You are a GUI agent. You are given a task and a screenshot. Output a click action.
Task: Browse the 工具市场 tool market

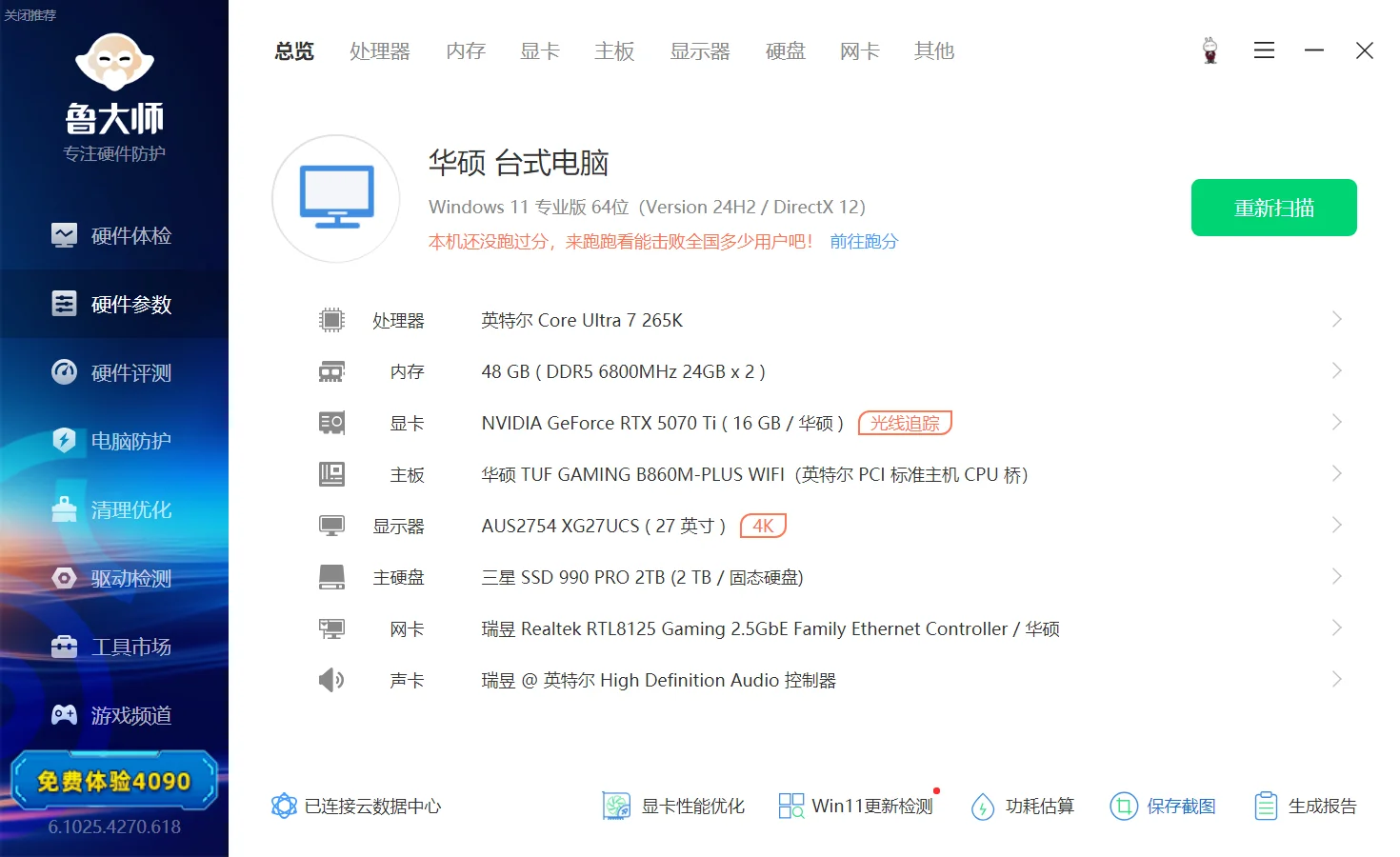114,647
